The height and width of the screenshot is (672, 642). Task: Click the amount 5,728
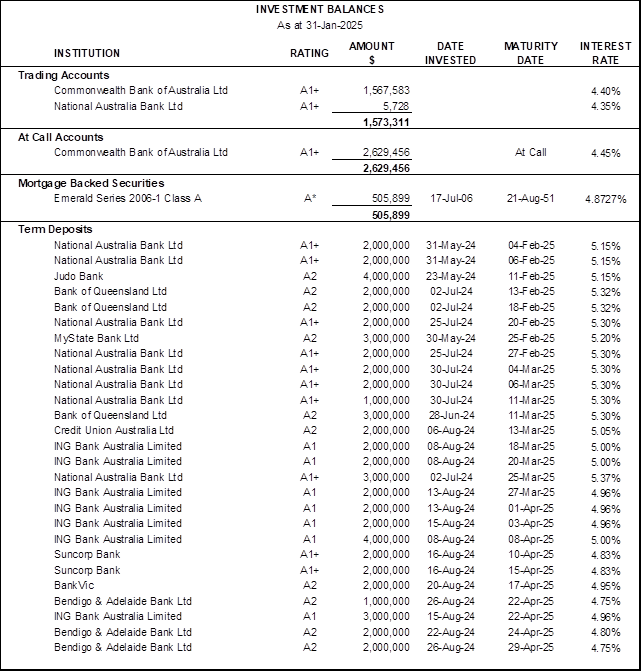(x=396, y=106)
